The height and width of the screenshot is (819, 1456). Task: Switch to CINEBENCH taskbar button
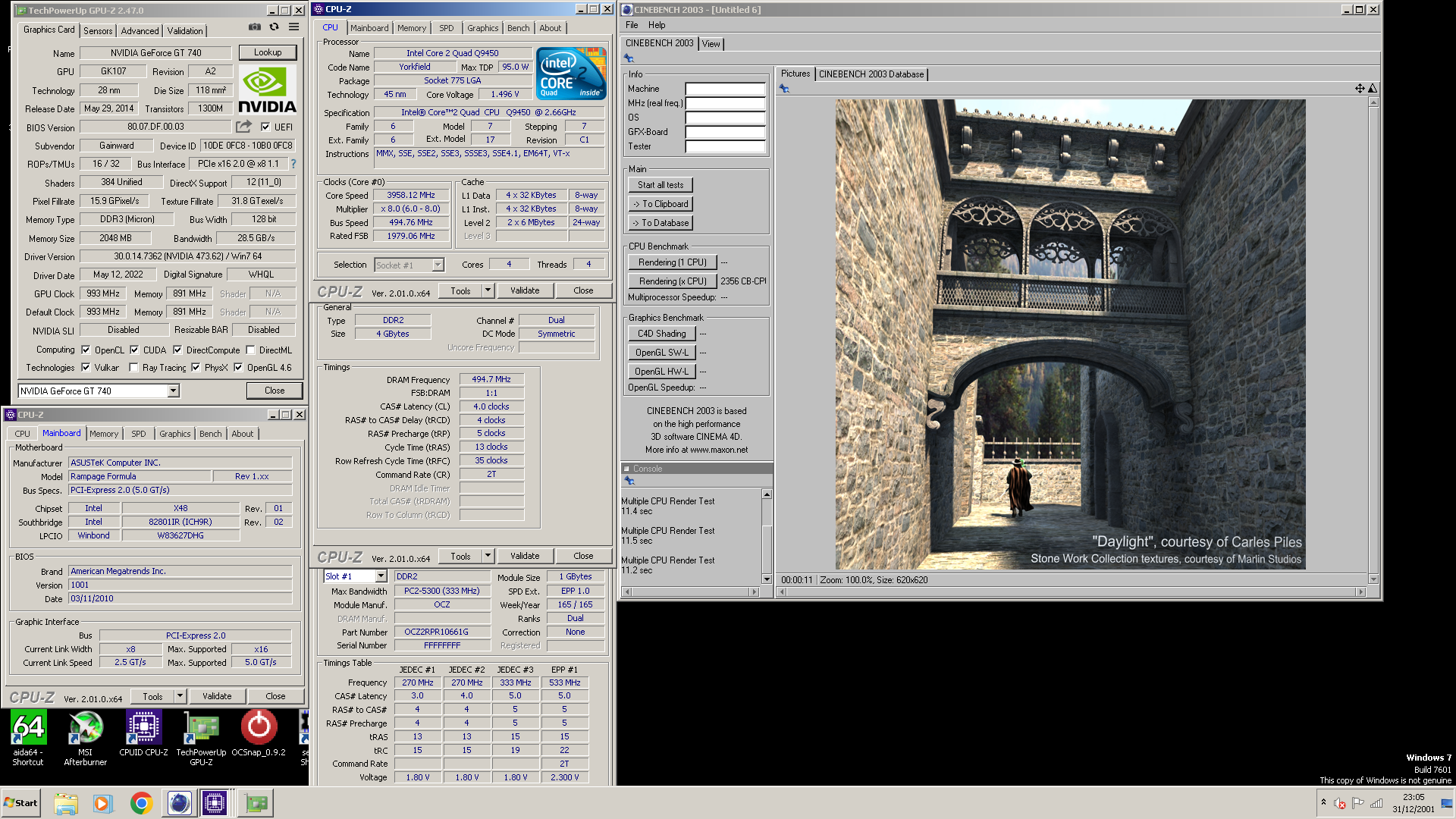(x=180, y=803)
